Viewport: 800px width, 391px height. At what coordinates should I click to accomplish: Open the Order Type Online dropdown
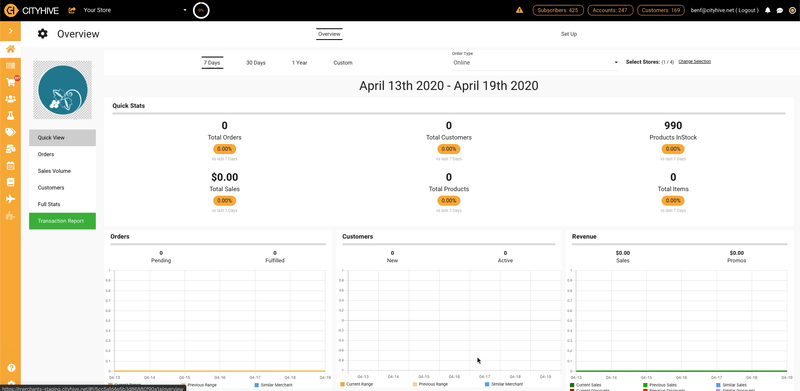(x=535, y=63)
